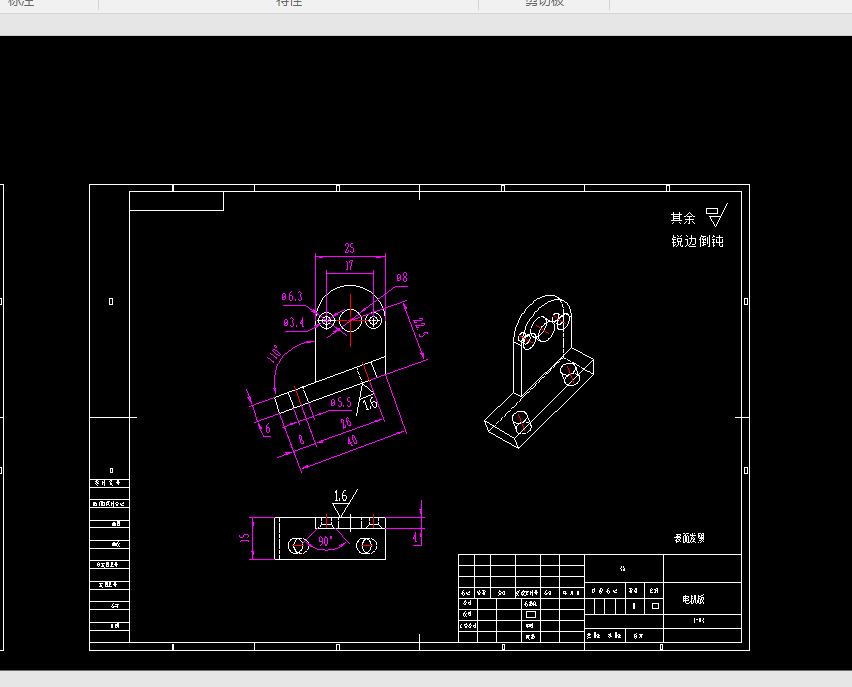
Task: Click the large center hole in front view
Action: point(350,320)
